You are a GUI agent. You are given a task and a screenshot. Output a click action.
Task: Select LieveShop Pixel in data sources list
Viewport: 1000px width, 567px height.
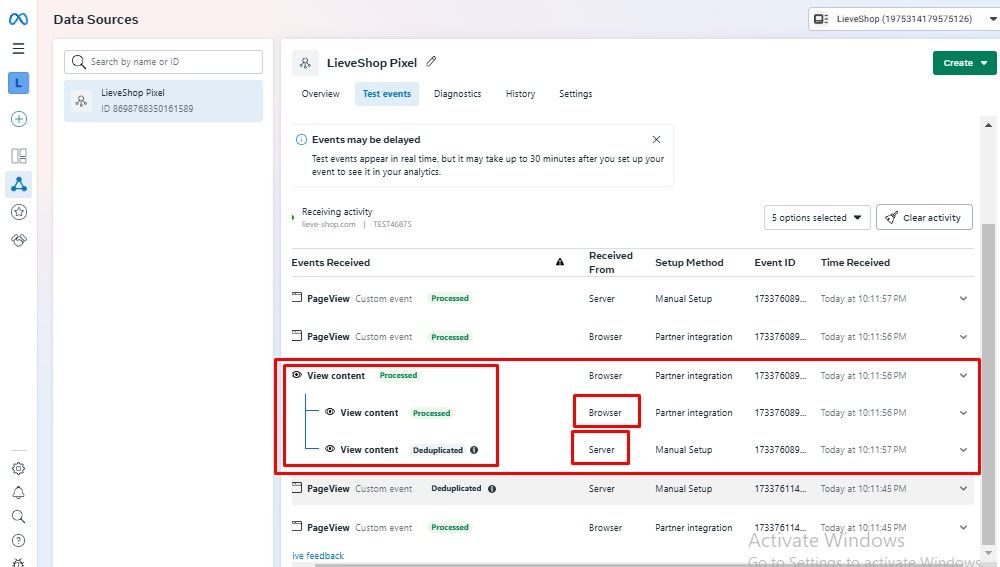pos(163,101)
